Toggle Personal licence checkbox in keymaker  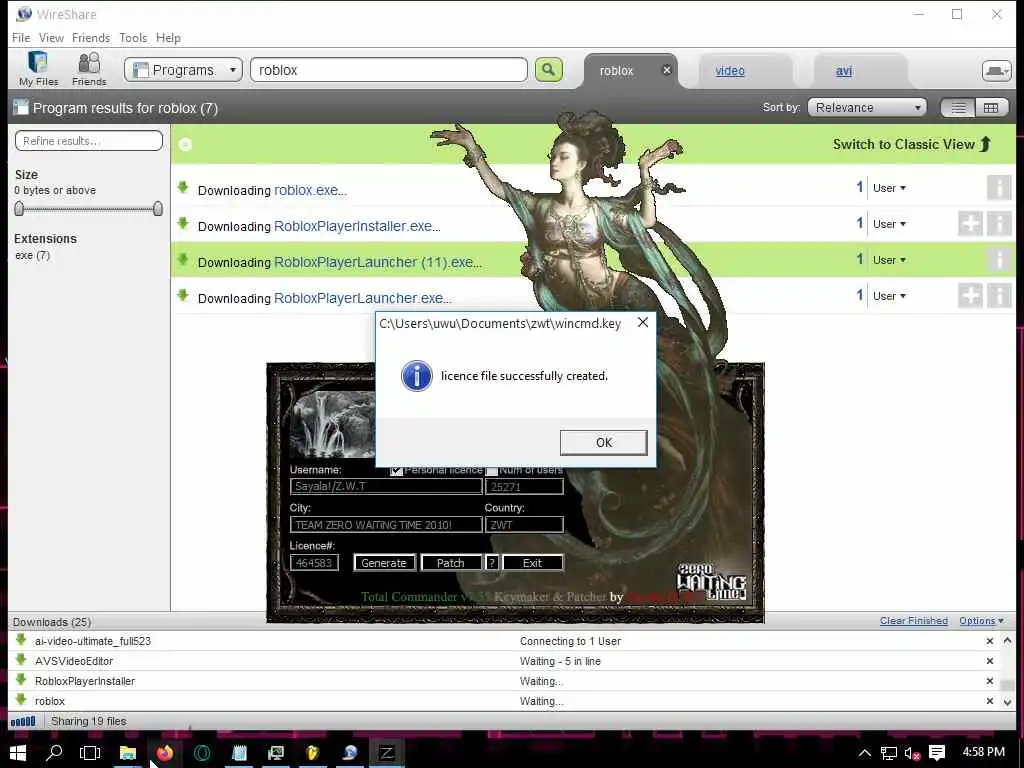pyautogui.click(x=396, y=470)
